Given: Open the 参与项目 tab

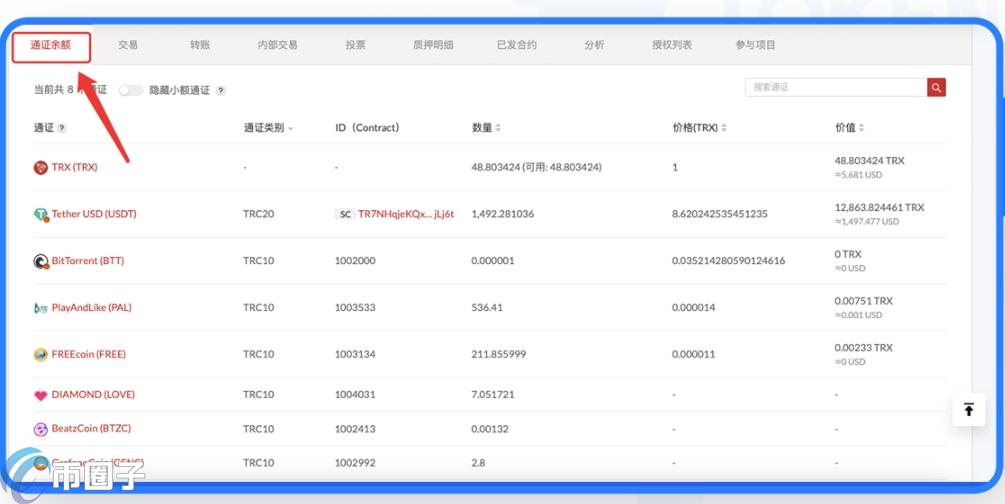Looking at the screenshot, I should pos(756,45).
